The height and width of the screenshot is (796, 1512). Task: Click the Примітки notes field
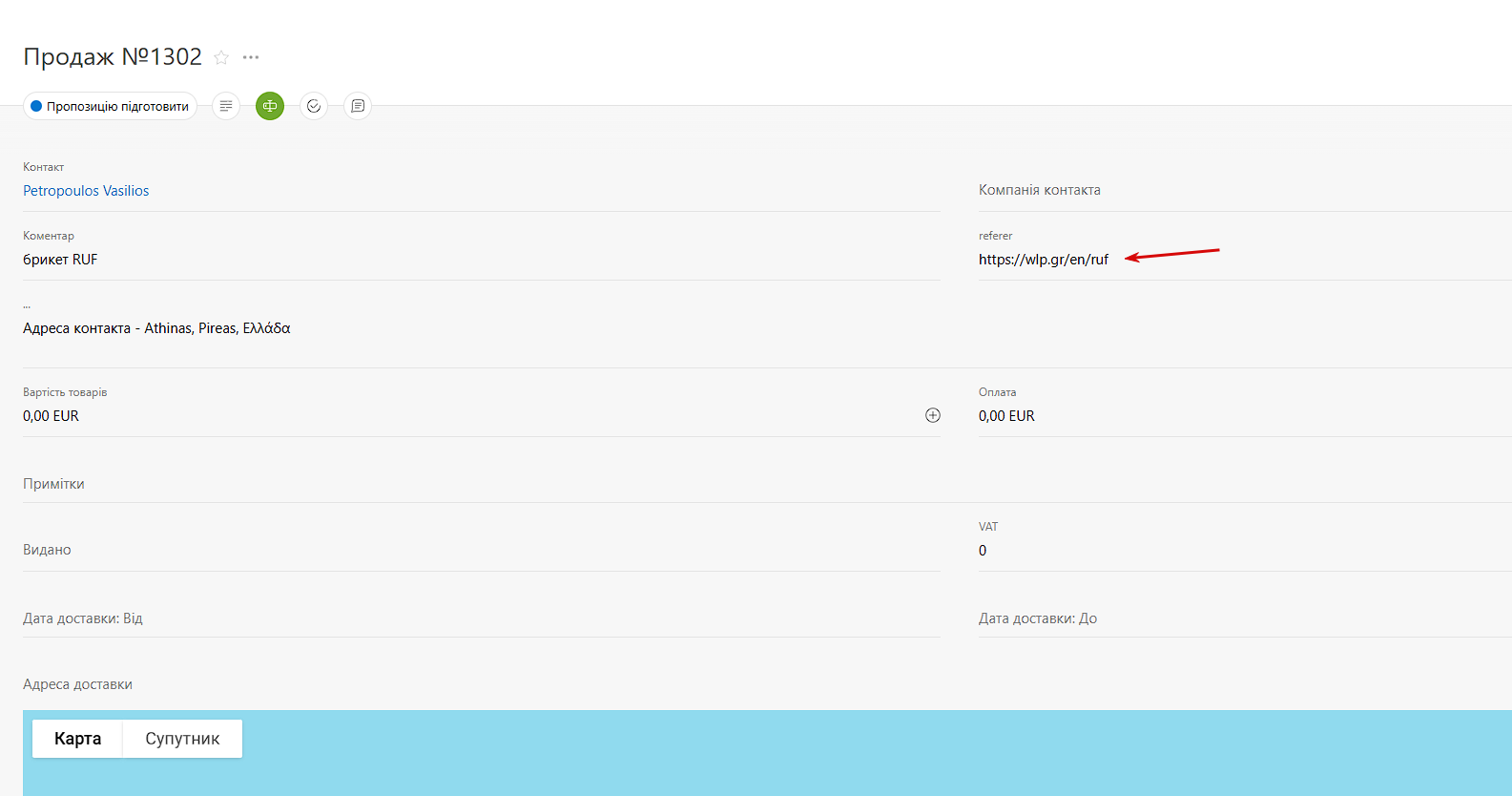(767, 484)
